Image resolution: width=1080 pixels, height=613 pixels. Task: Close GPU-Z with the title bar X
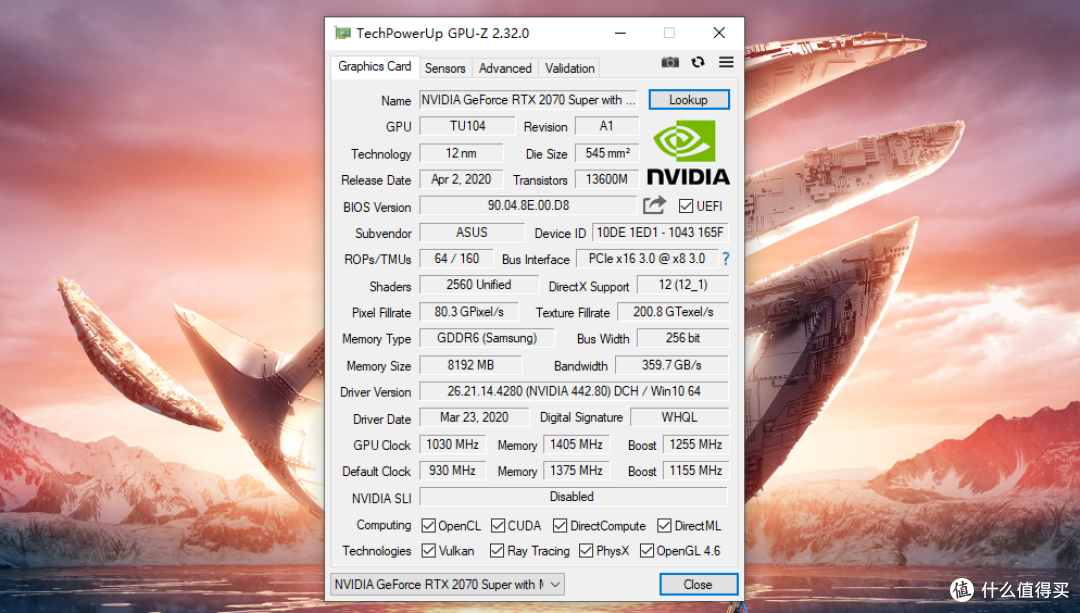coord(719,33)
